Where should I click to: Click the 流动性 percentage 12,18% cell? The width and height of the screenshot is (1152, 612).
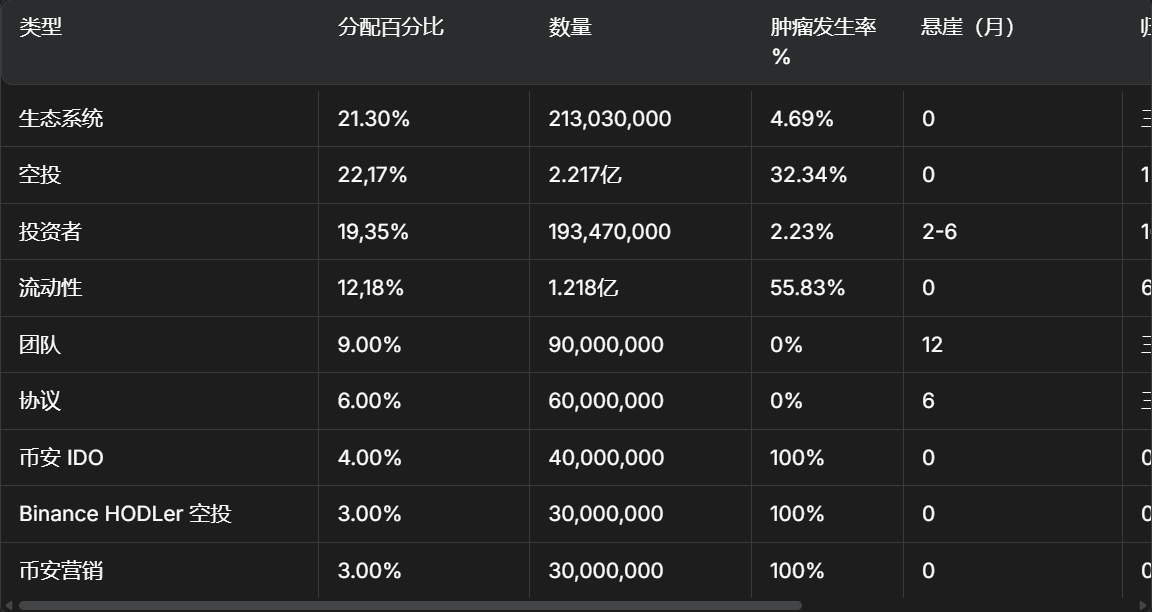[370, 288]
